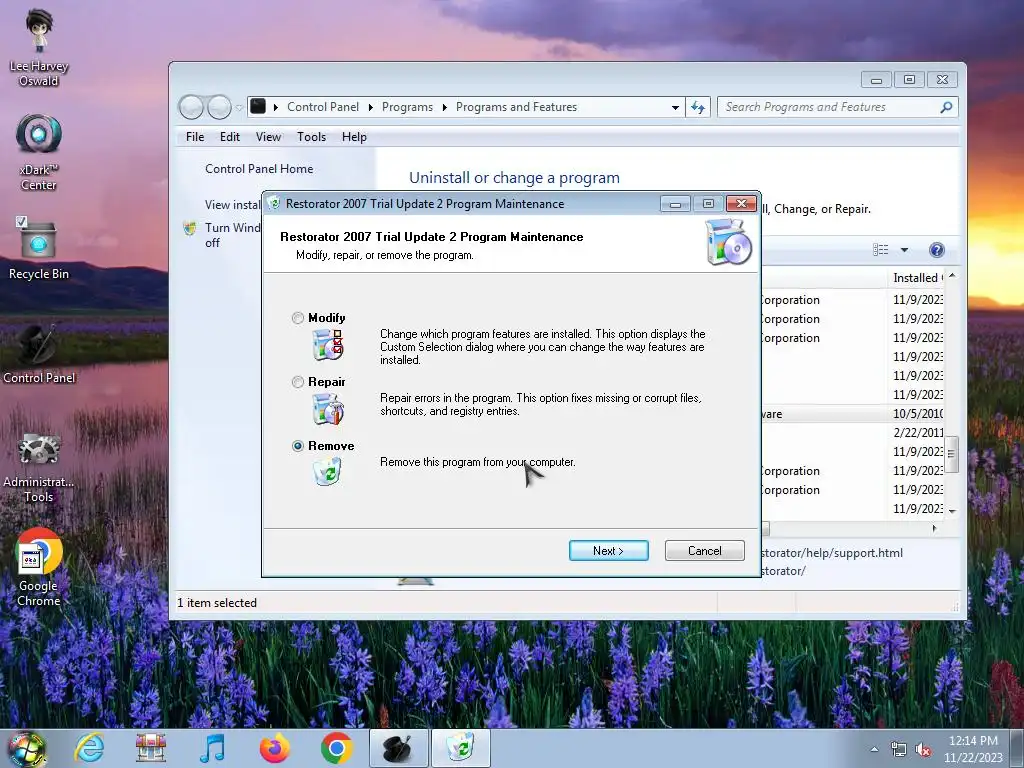
Task: Switch to the Control Panel taskbar button
Action: pyautogui.click(x=398, y=748)
